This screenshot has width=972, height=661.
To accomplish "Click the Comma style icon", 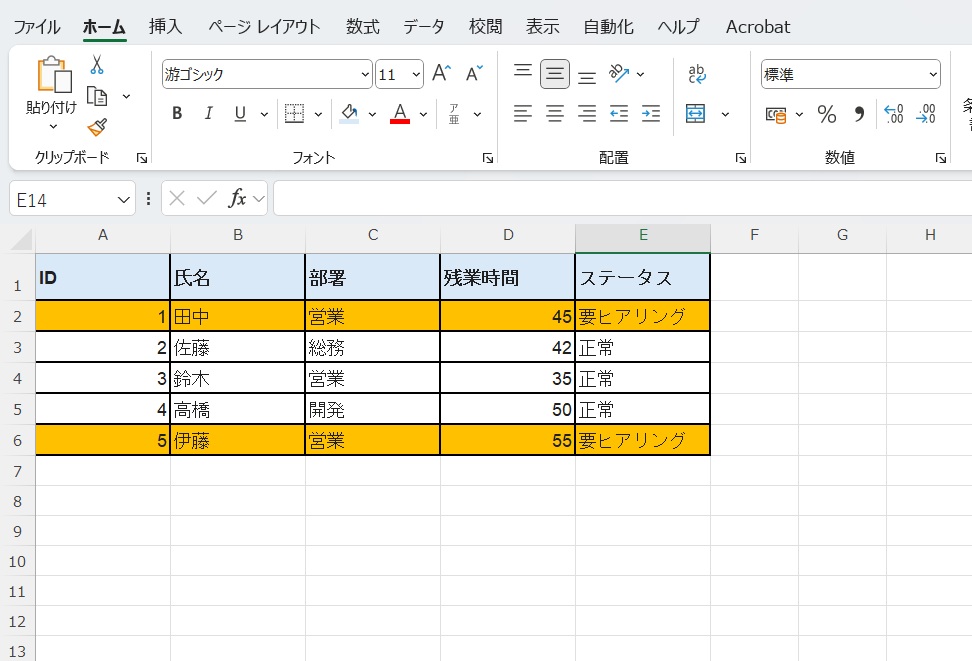I will coord(858,114).
